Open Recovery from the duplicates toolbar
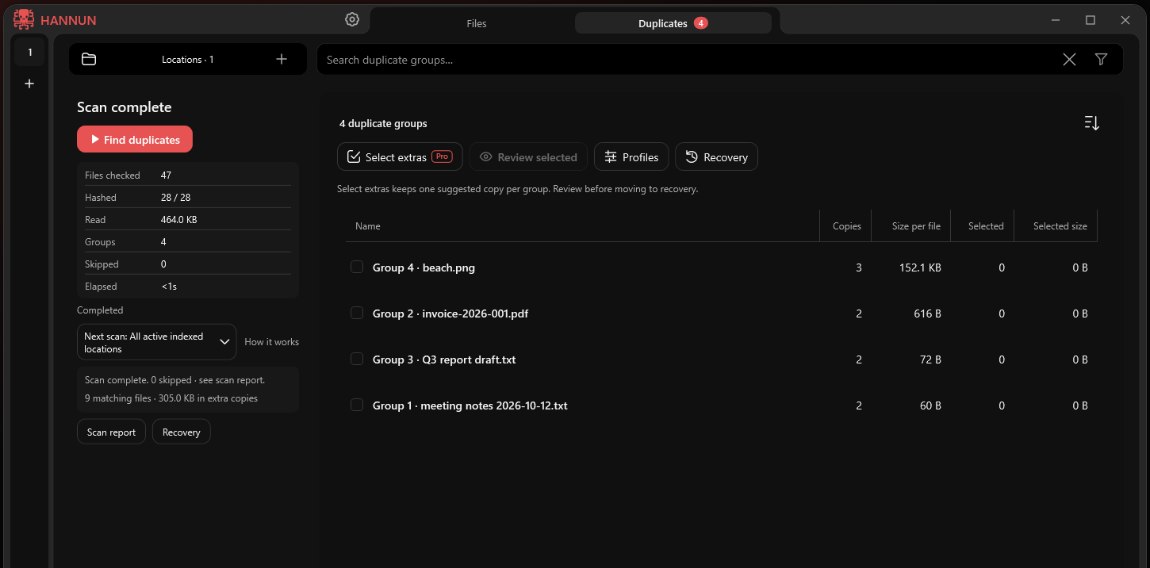This screenshot has width=1150, height=568. click(717, 157)
